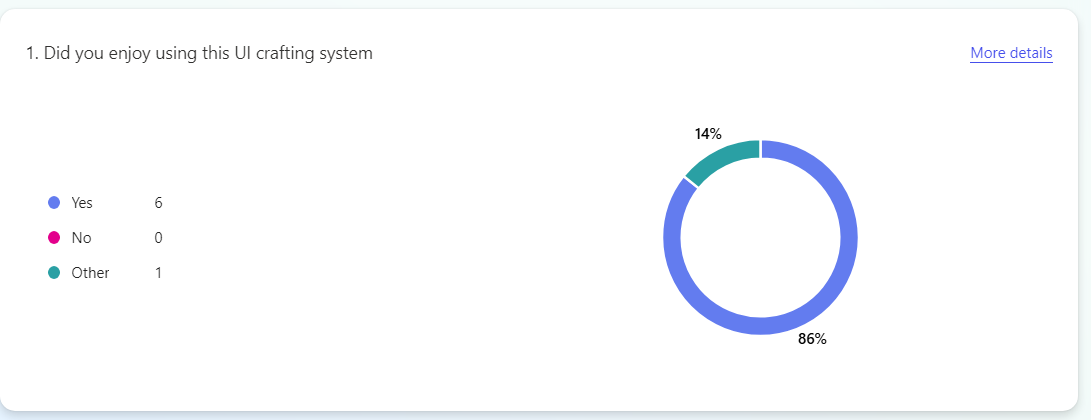Image resolution: width=1091 pixels, height=420 pixels.
Task: Click the teal Other legend dot
Action: tap(54, 273)
